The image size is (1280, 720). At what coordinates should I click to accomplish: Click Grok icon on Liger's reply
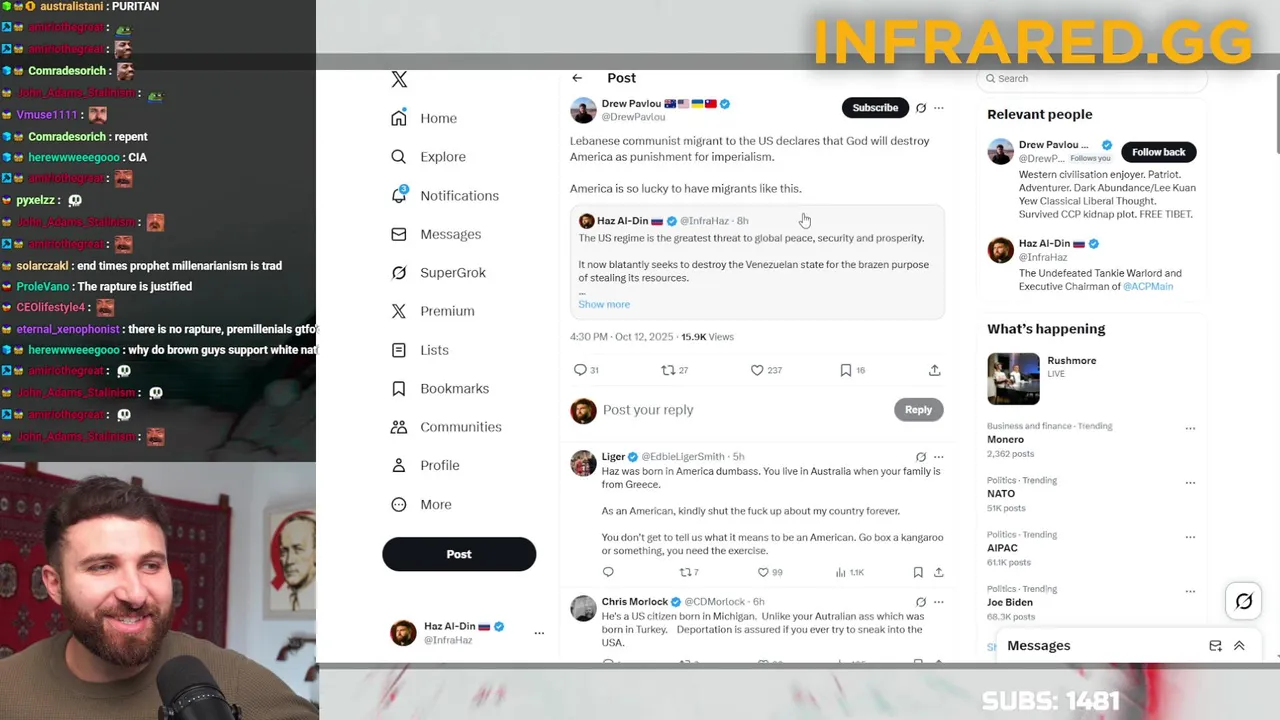[x=921, y=457]
